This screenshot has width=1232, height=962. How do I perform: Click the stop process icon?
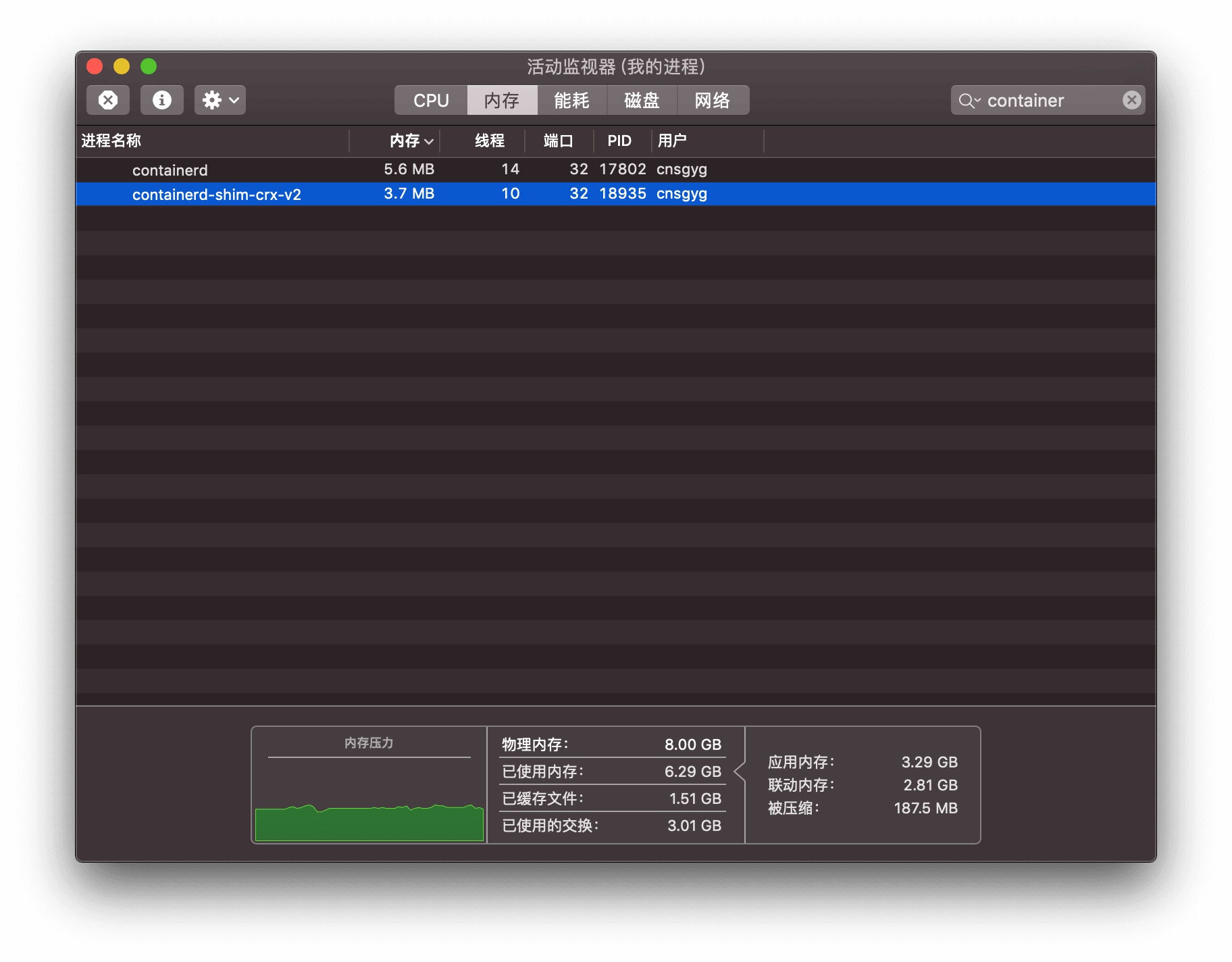108,100
